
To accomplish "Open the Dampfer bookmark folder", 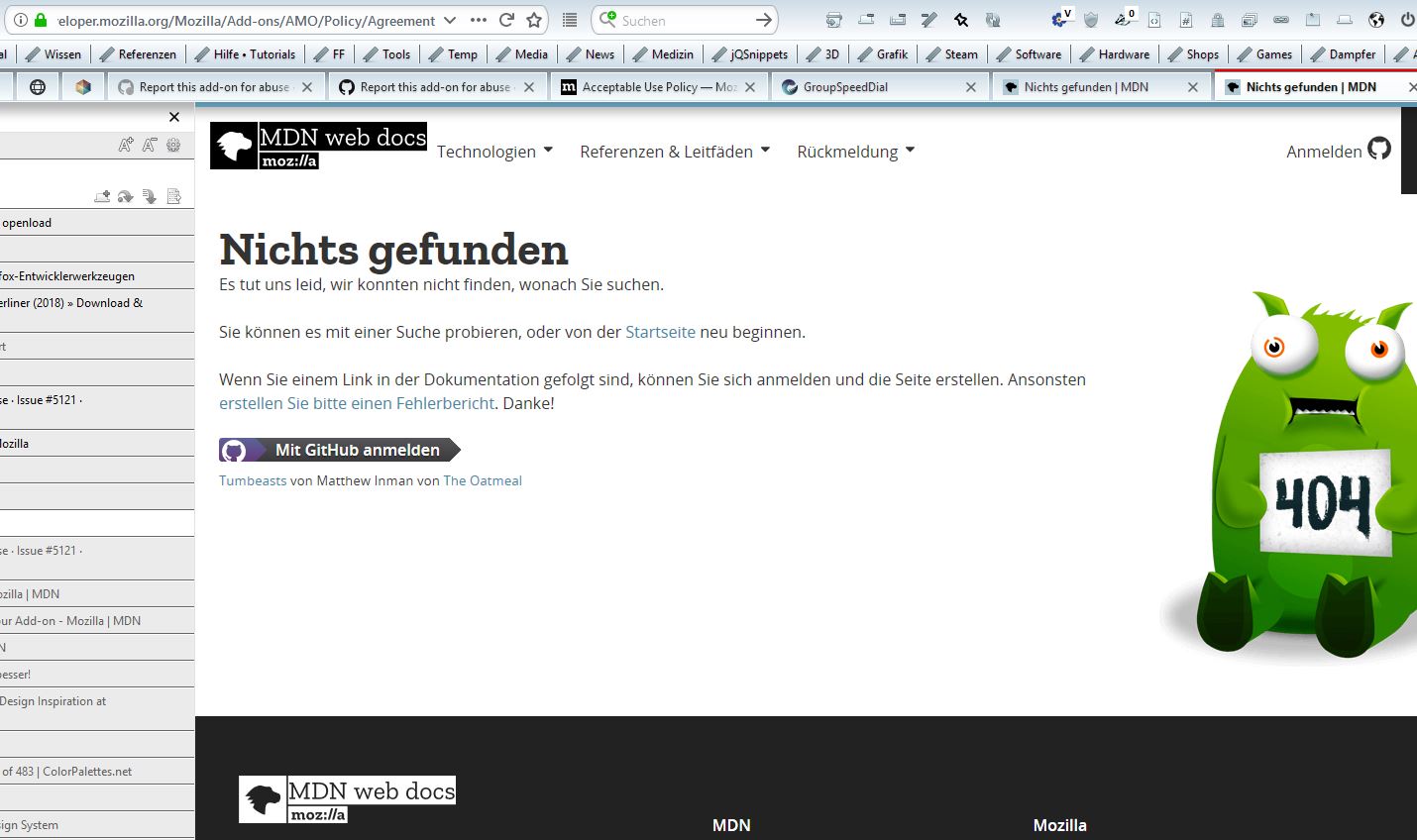I will 1343,54.
